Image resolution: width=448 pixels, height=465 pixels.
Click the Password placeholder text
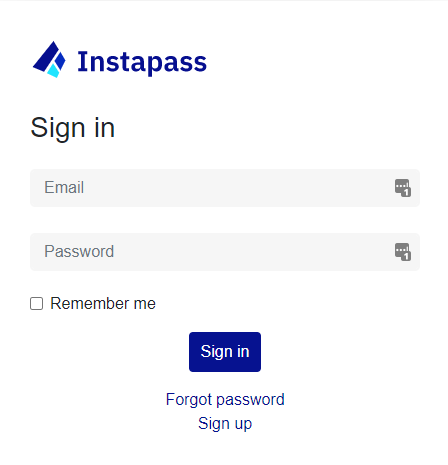tap(79, 251)
